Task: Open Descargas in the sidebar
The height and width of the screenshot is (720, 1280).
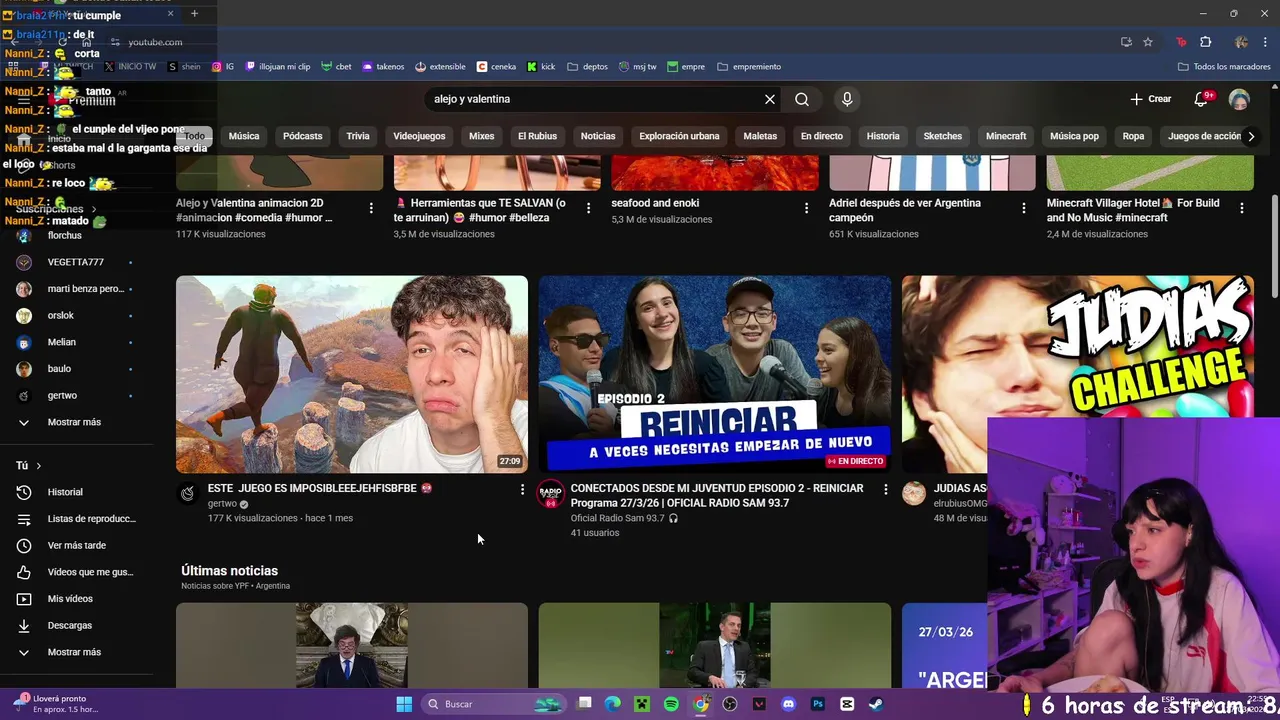Action: [x=69, y=625]
